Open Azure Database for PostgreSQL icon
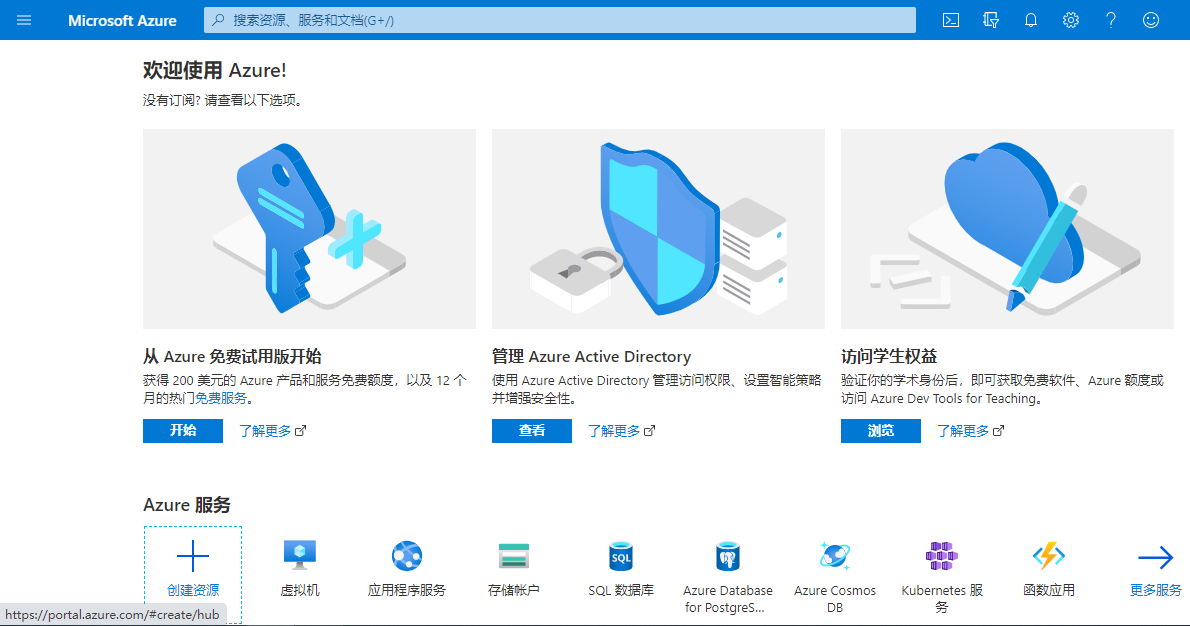 (728, 556)
